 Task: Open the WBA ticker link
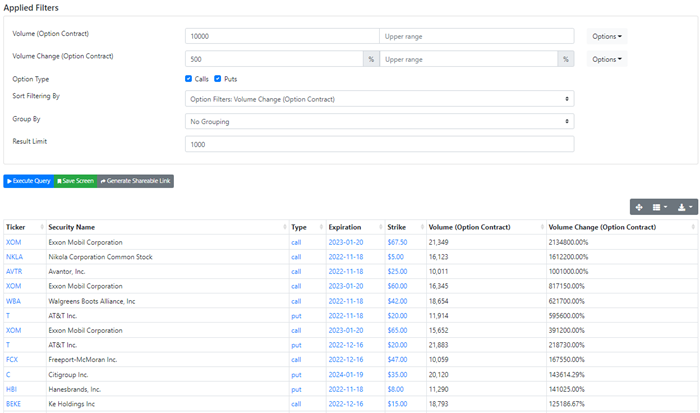coord(13,301)
